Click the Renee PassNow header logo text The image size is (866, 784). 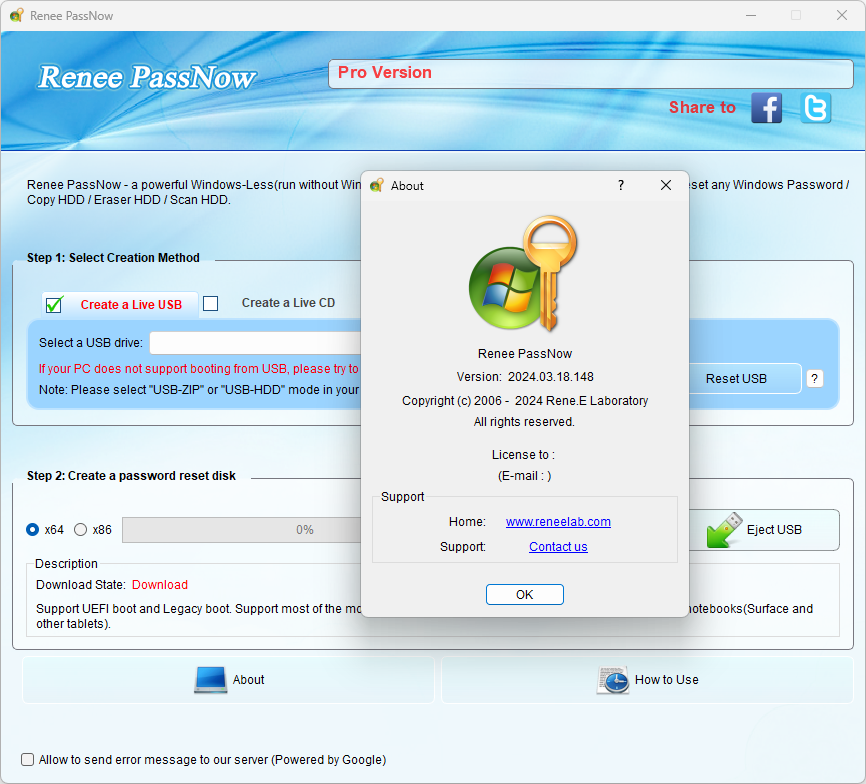(x=147, y=77)
